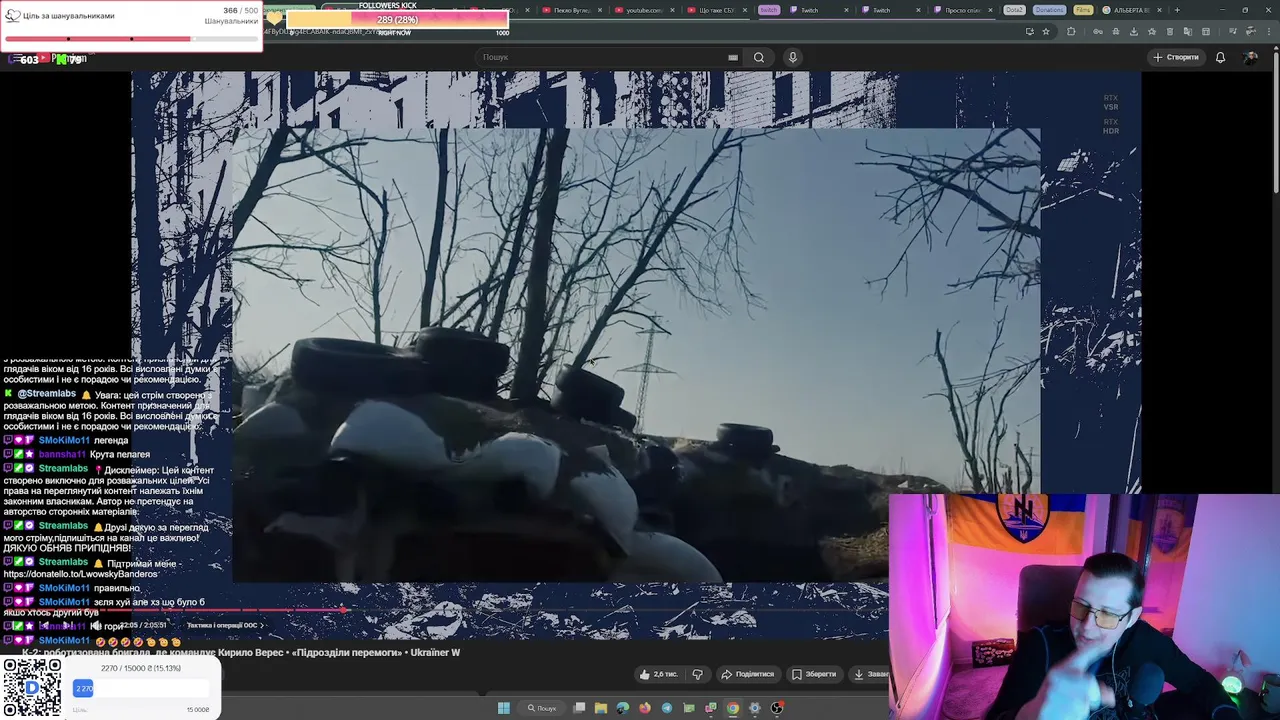The image size is (1280, 720).
Task: Click the Створити create button
Action: coord(1175,57)
